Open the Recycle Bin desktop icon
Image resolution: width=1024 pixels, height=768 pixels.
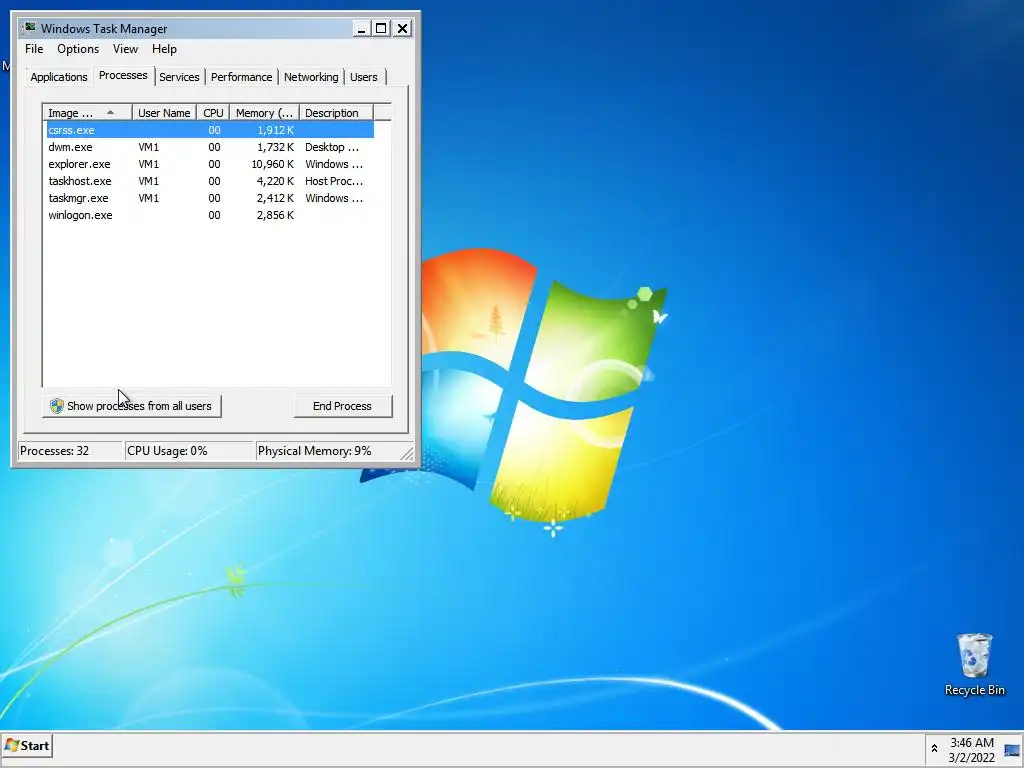(974, 664)
